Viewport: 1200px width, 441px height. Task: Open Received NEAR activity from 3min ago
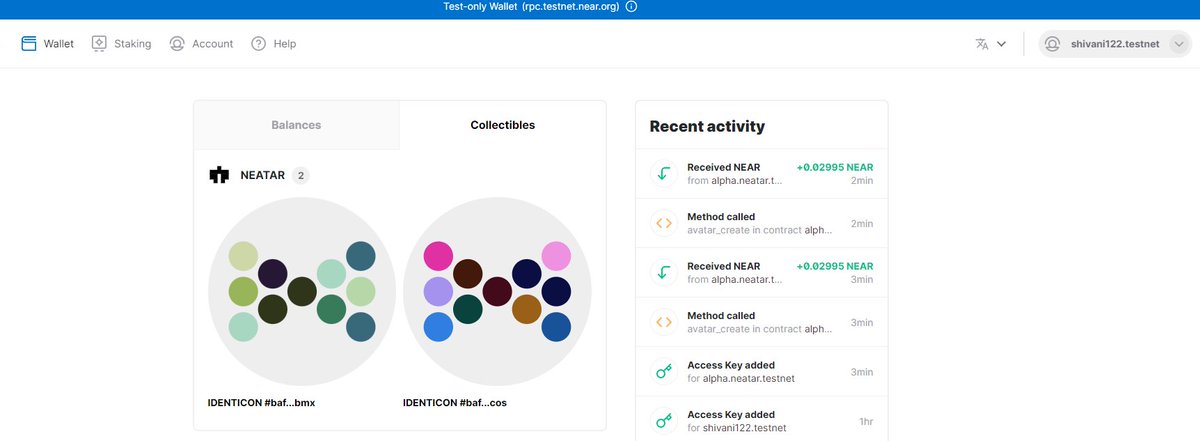(761, 272)
